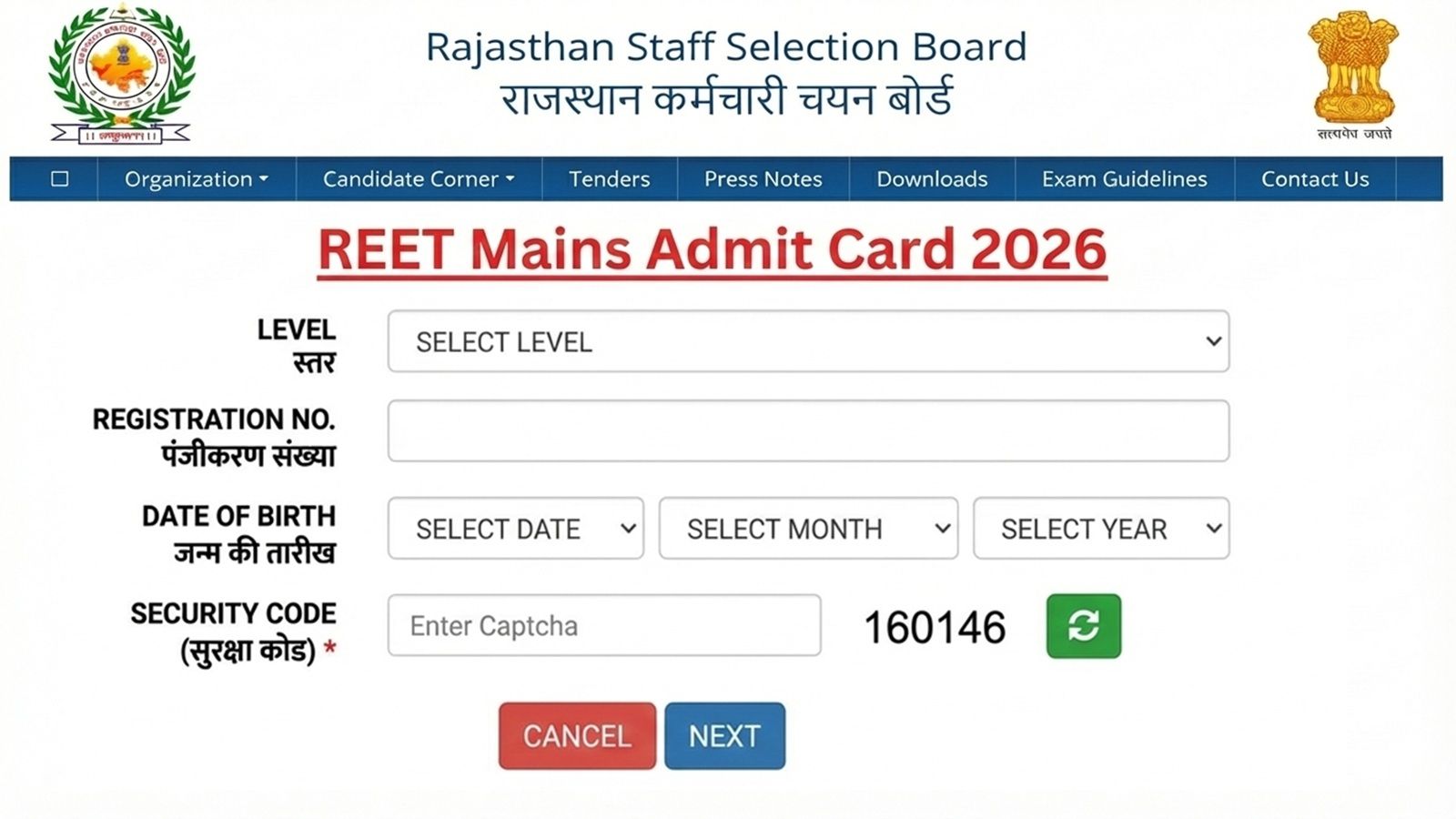The width and height of the screenshot is (1456, 819).
Task: Expand the Organization menu
Action: pos(197,179)
